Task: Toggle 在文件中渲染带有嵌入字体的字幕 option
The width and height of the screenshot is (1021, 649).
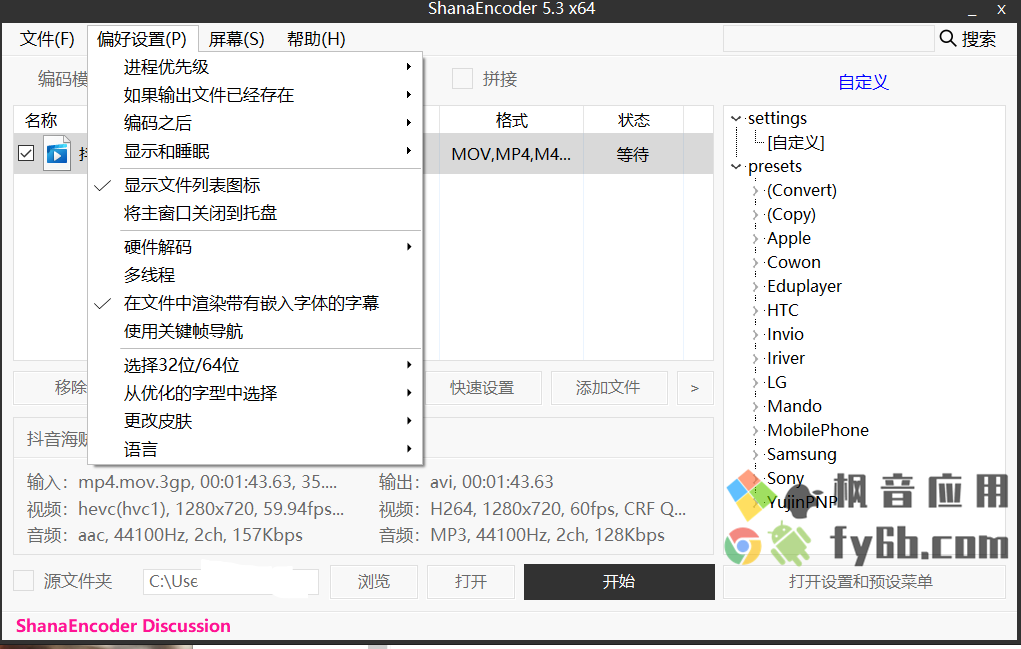Action: (x=255, y=303)
